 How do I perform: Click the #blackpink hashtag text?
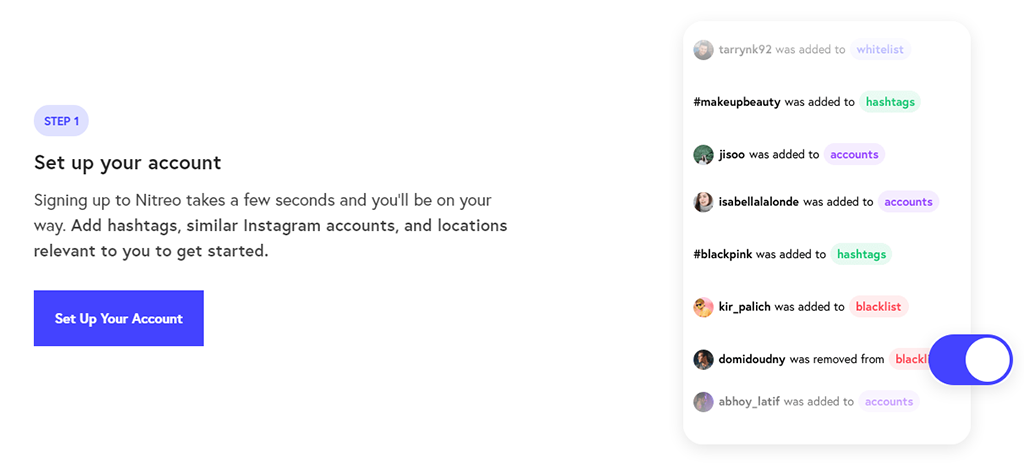[722, 255]
